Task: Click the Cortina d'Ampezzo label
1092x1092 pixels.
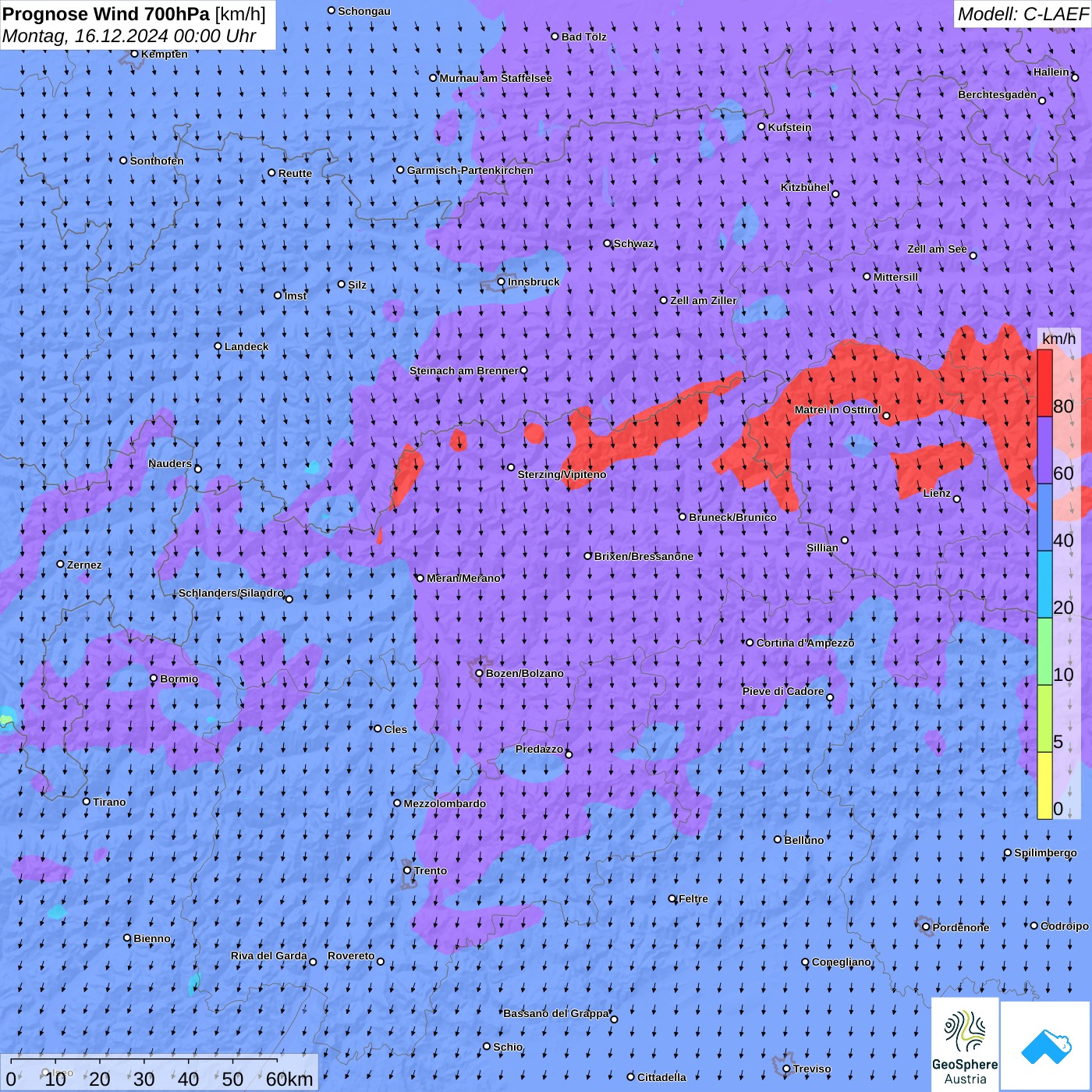Action: pyautogui.click(x=805, y=643)
